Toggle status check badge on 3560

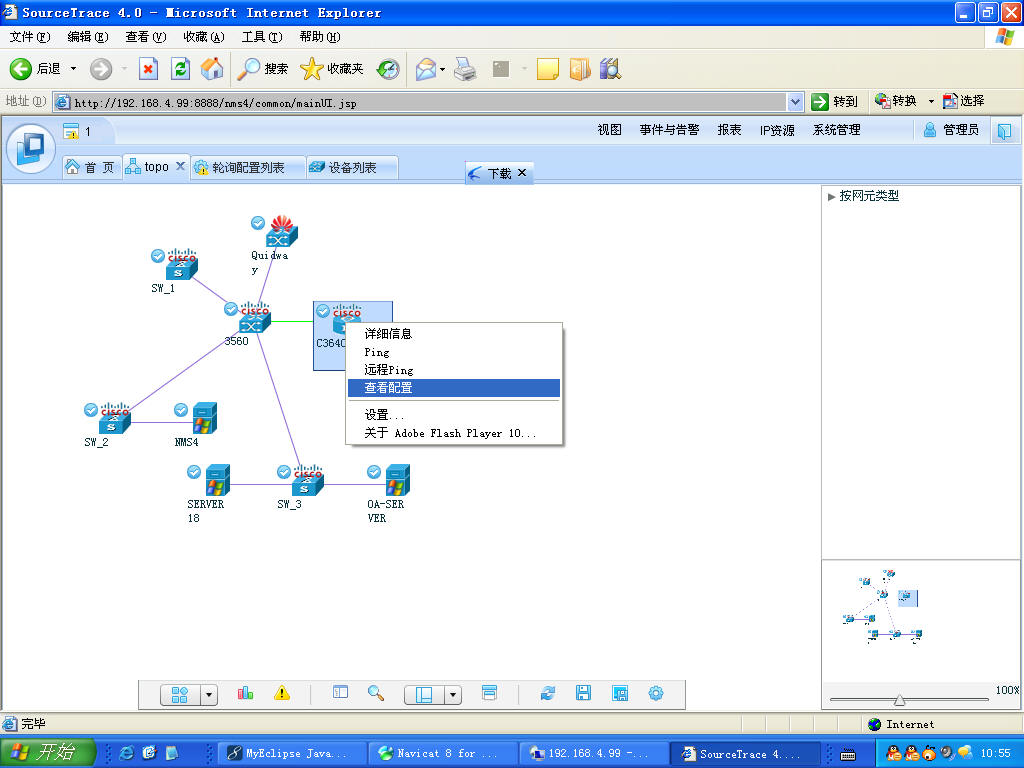(x=231, y=310)
